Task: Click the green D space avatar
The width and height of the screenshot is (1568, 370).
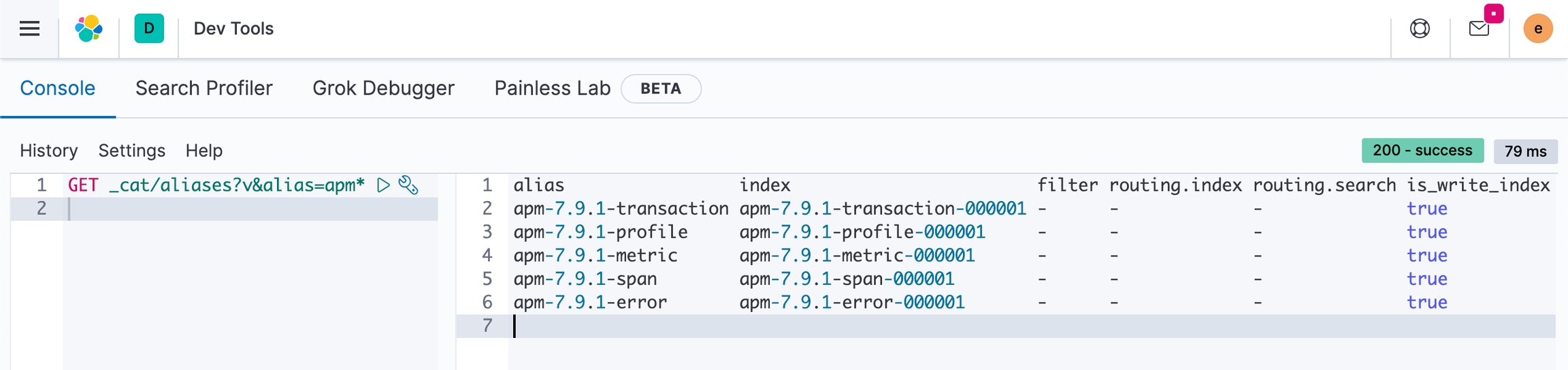Action: click(x=149, y=29)
